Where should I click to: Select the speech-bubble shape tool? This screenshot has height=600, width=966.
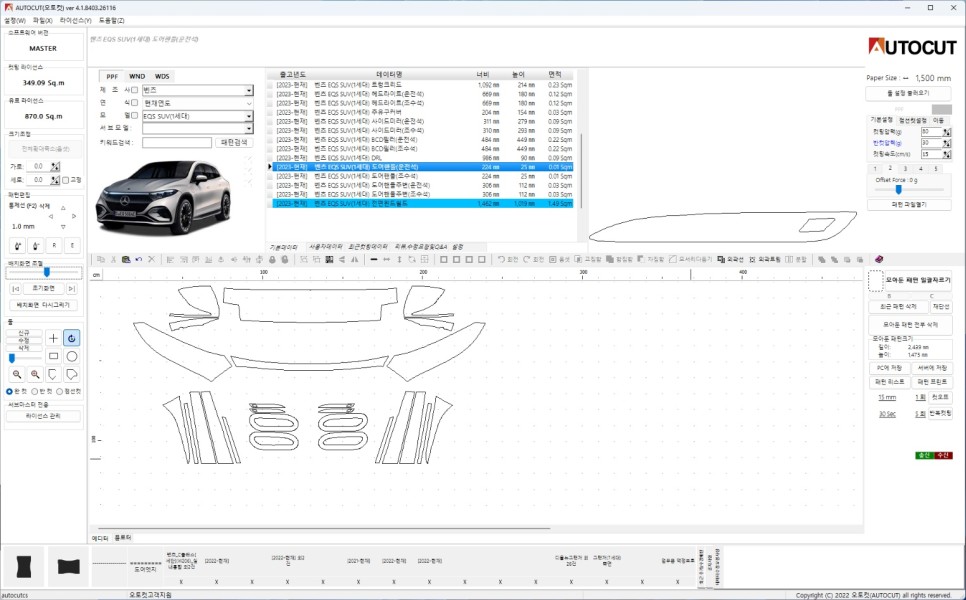[x=71, y=374]
